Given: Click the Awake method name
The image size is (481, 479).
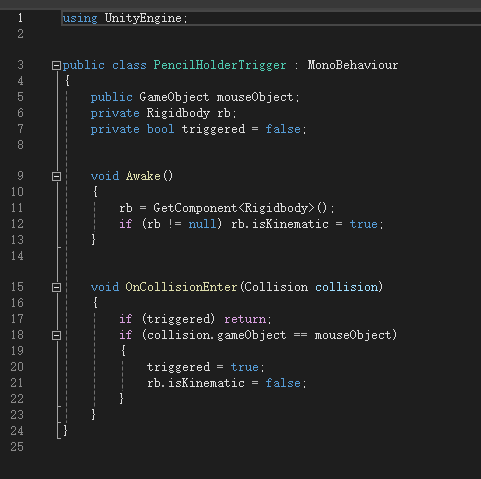Looking at the screenshot, I should [143, 176].
